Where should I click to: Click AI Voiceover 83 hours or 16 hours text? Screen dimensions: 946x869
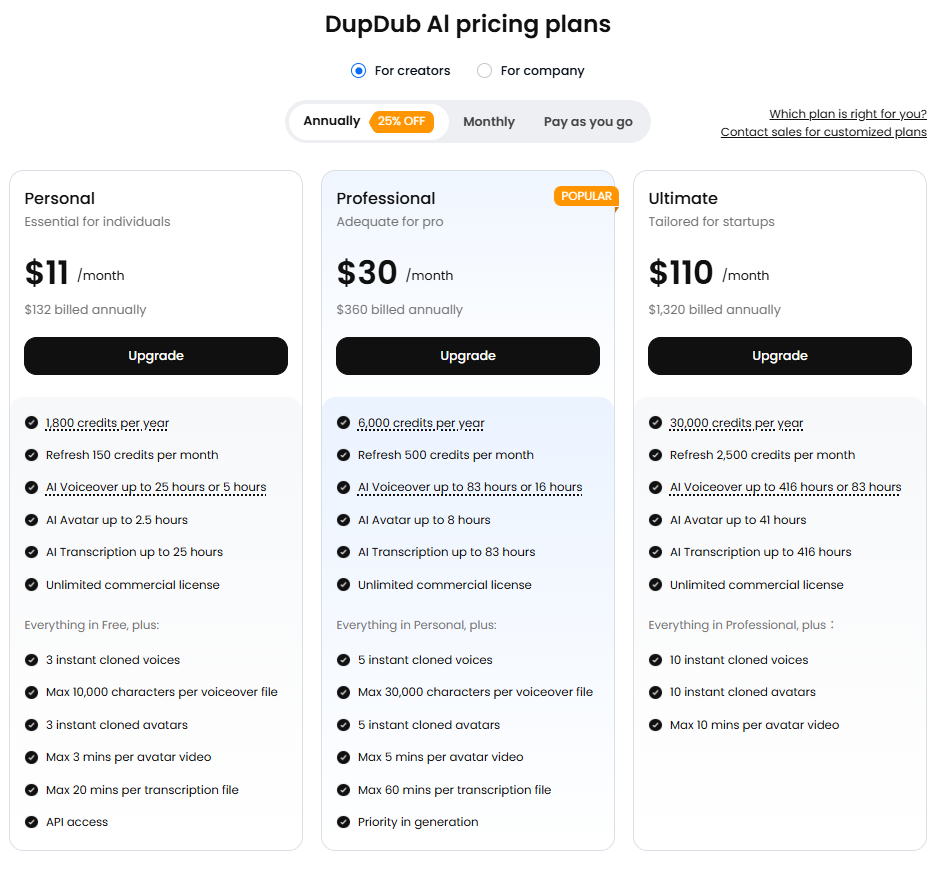click(470, 487)
